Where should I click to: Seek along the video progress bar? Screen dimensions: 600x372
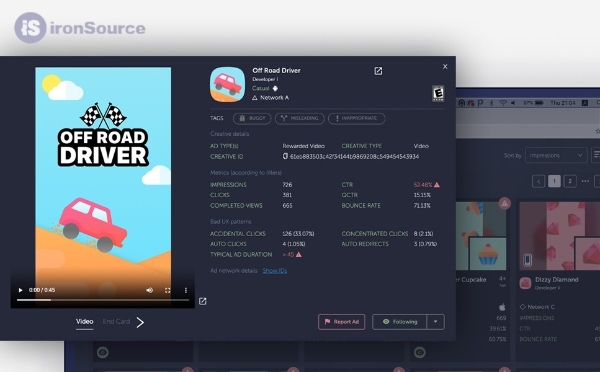coord(103,300)
